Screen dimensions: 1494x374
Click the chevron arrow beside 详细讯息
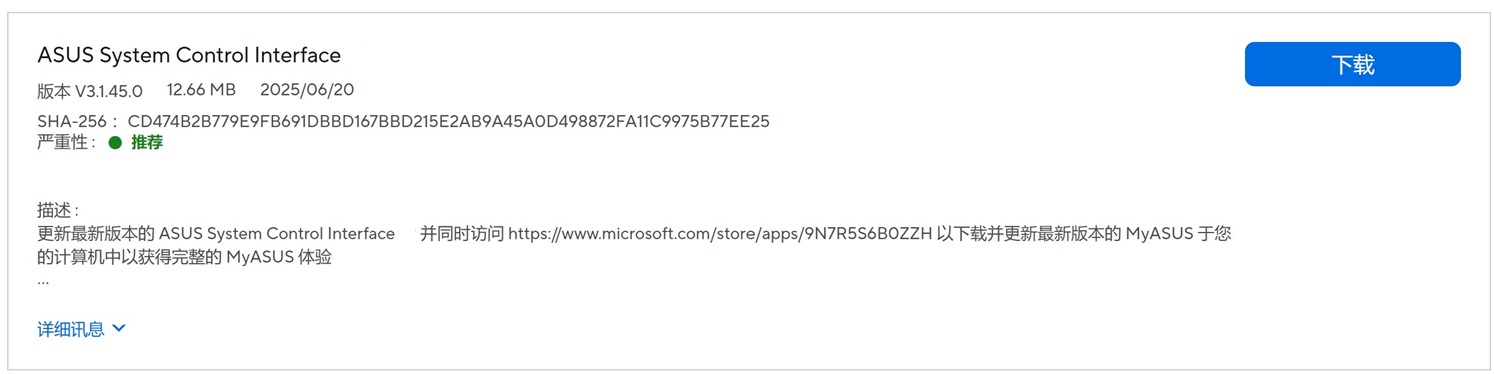point(119,328)
